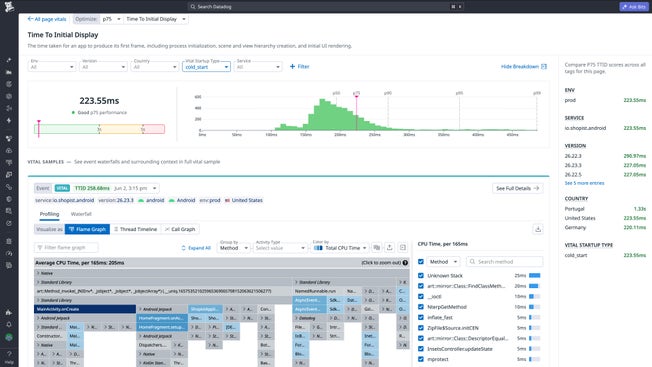The image size is (652, 367).
Task: Uncheck the InsetsController.updateState checkbox
Action: 421,349
